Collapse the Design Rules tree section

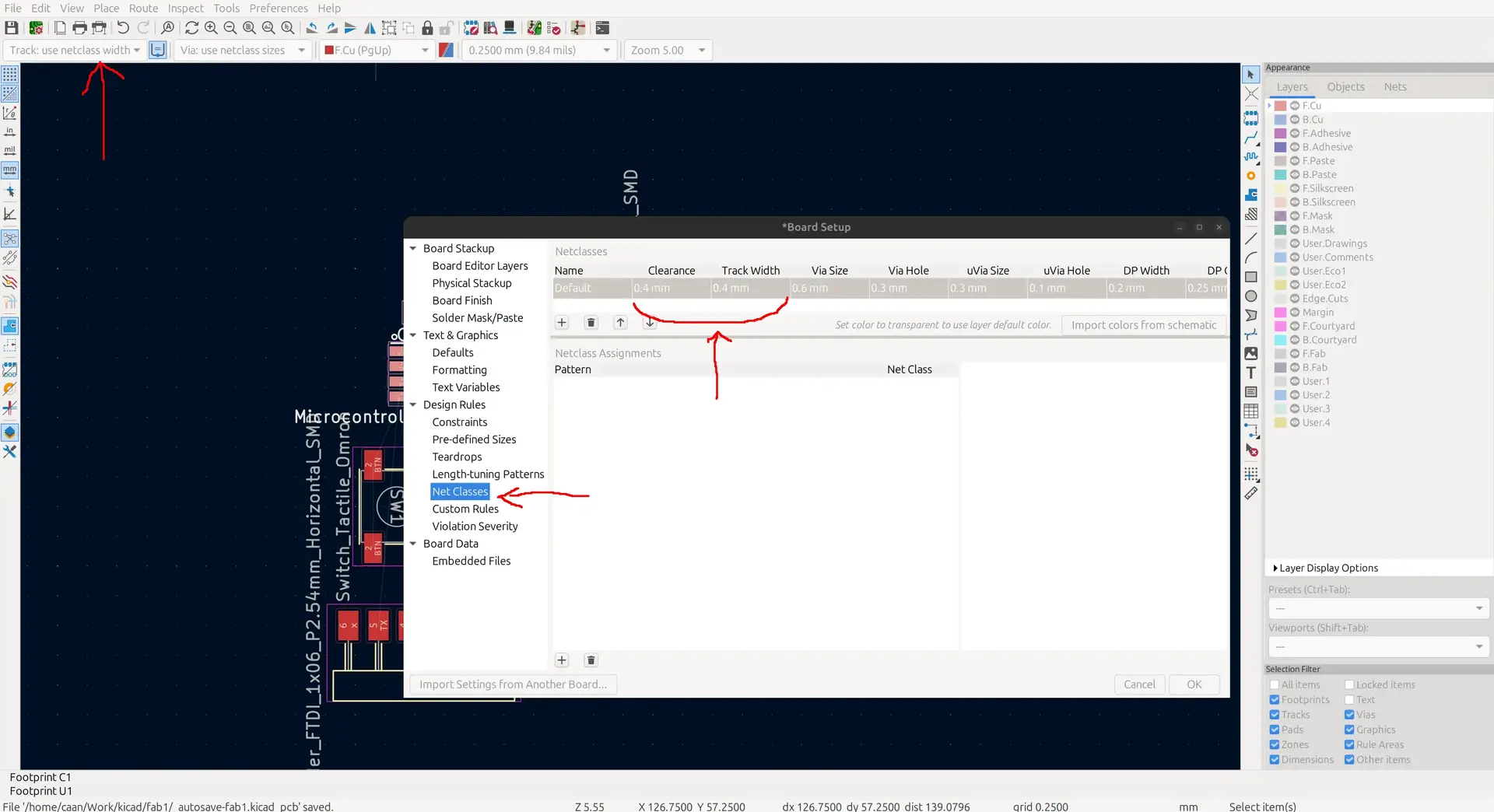(413, 405)
